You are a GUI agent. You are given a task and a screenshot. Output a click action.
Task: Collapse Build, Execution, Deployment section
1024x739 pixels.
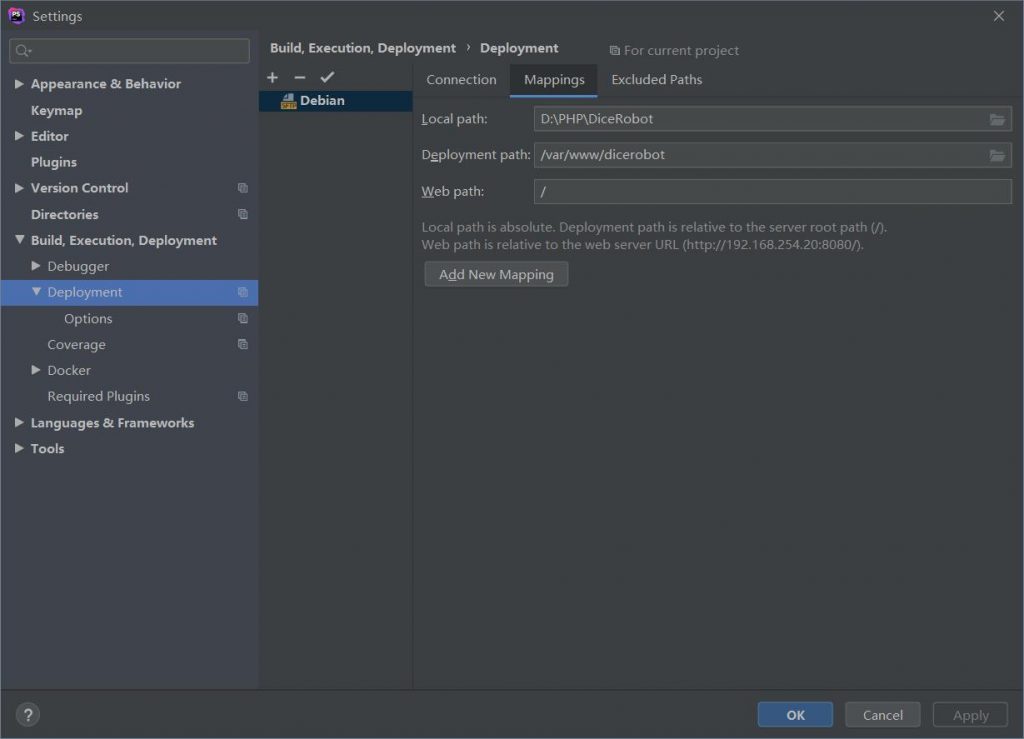click(x=19, y=240)
